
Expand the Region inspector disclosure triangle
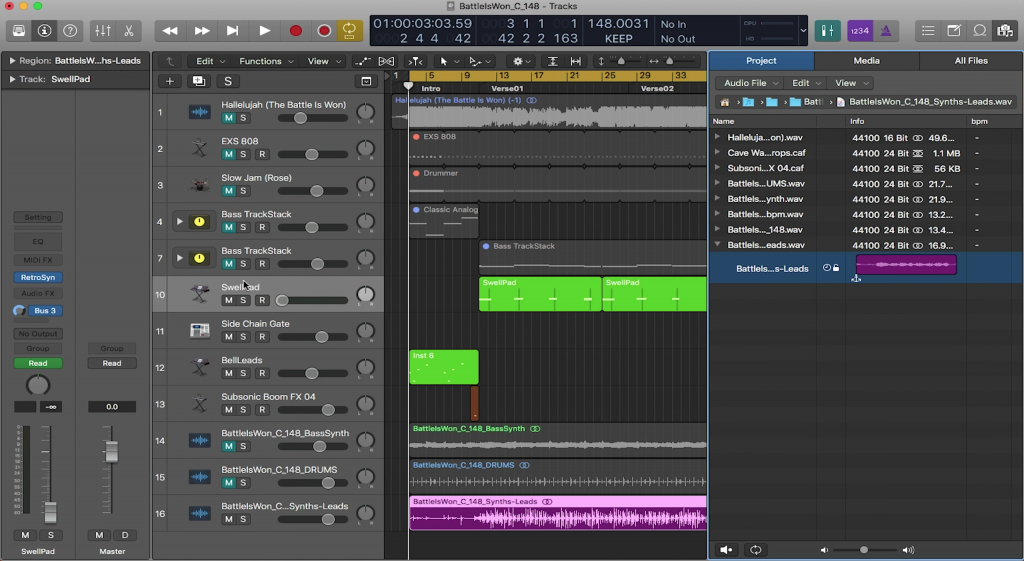[x=12, y=61]
